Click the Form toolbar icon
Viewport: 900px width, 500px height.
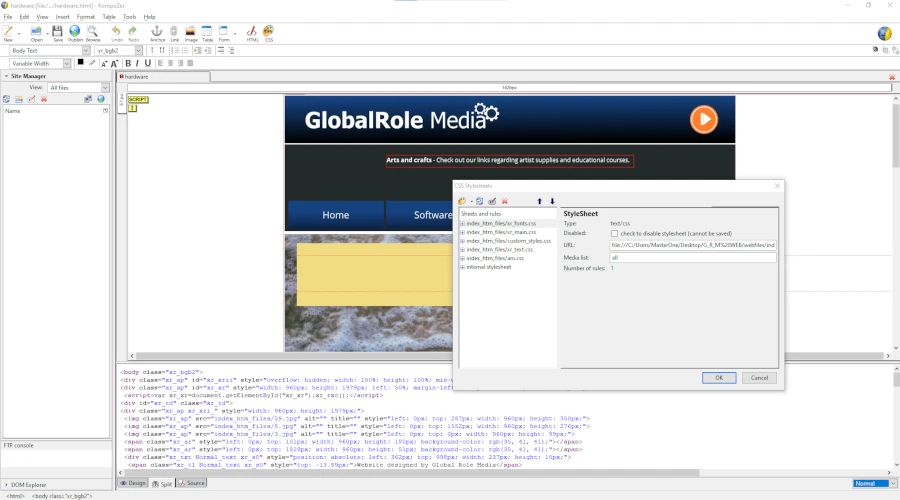click(x=223, y=31)
